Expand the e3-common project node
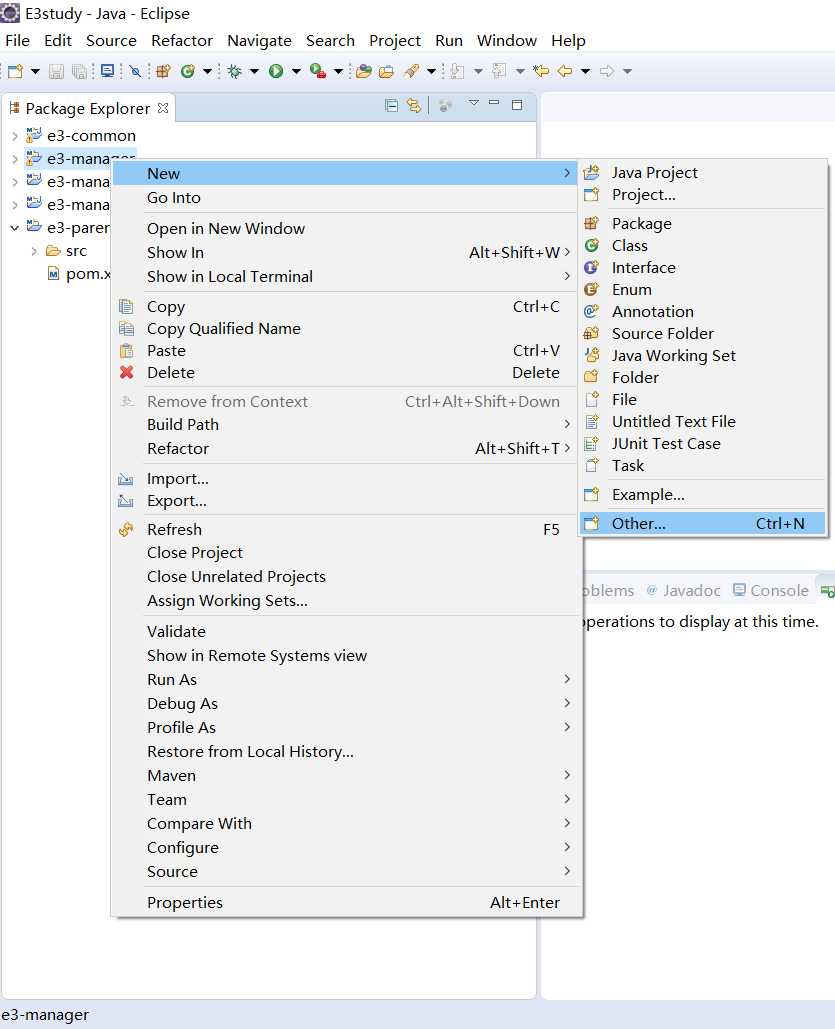This screenshot has width=835, height=1029. click(x=14, y=136)
